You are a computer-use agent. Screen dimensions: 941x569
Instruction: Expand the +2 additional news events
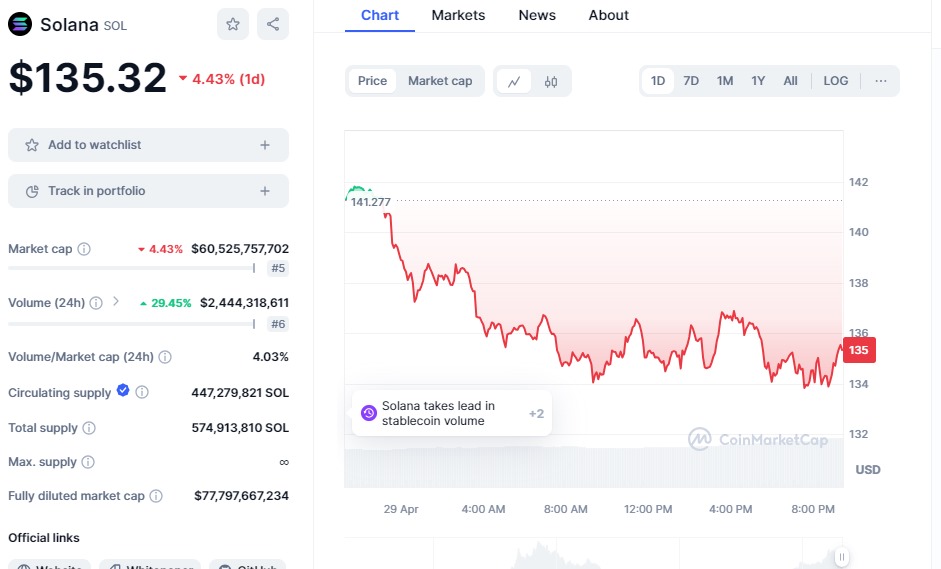click(x=536, y=413)
